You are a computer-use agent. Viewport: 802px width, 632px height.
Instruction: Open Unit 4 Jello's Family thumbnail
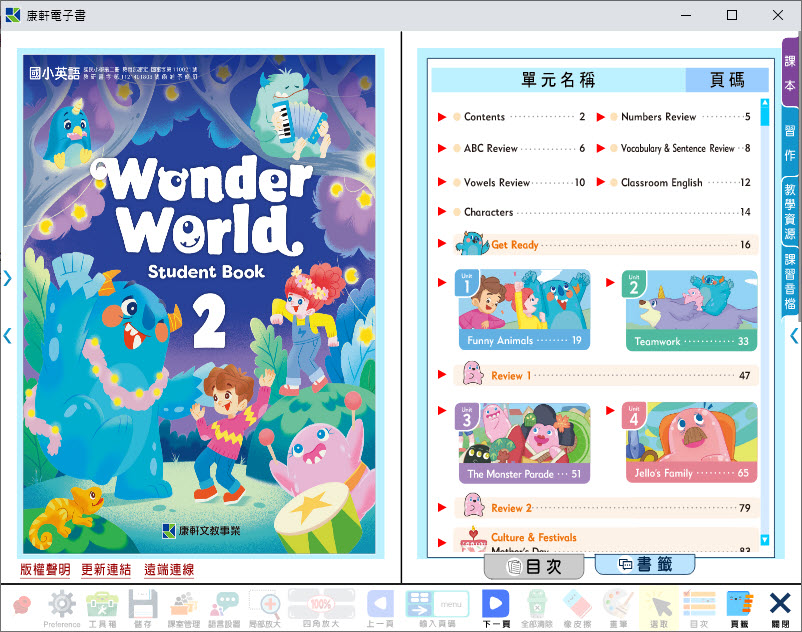tap(690, 442)
